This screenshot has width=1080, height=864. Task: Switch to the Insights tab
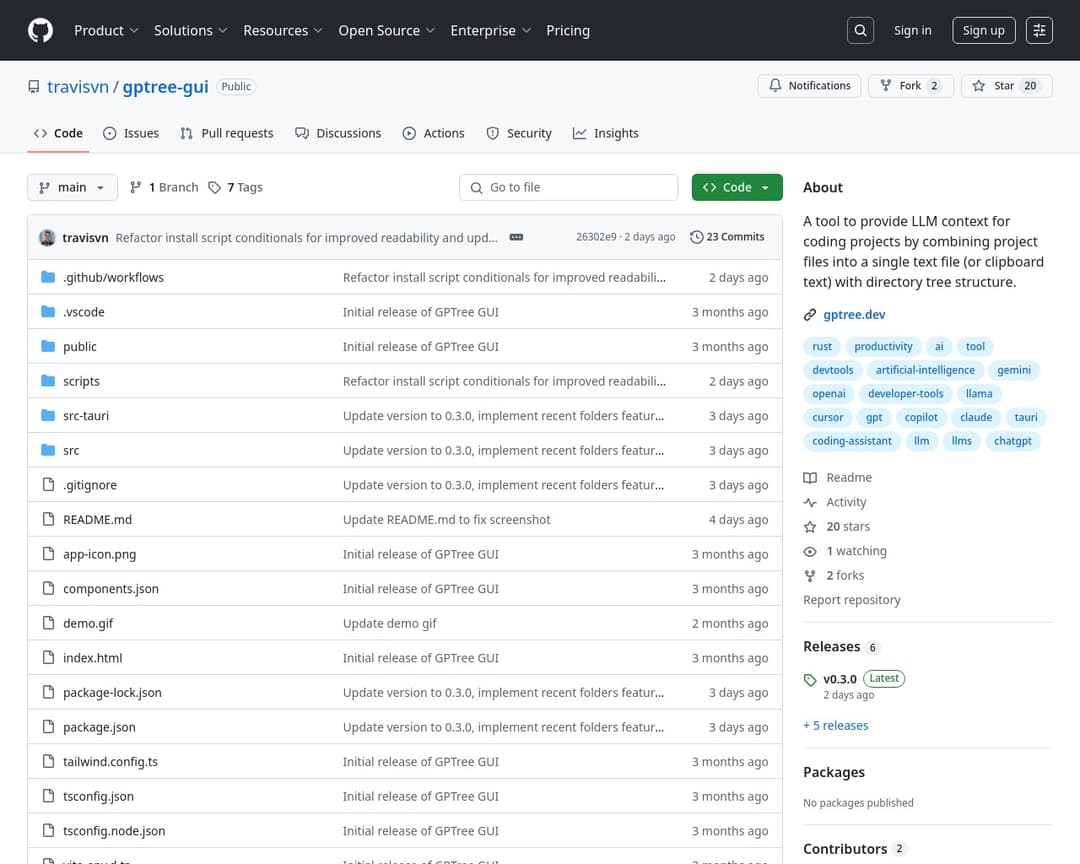[605, 133]
